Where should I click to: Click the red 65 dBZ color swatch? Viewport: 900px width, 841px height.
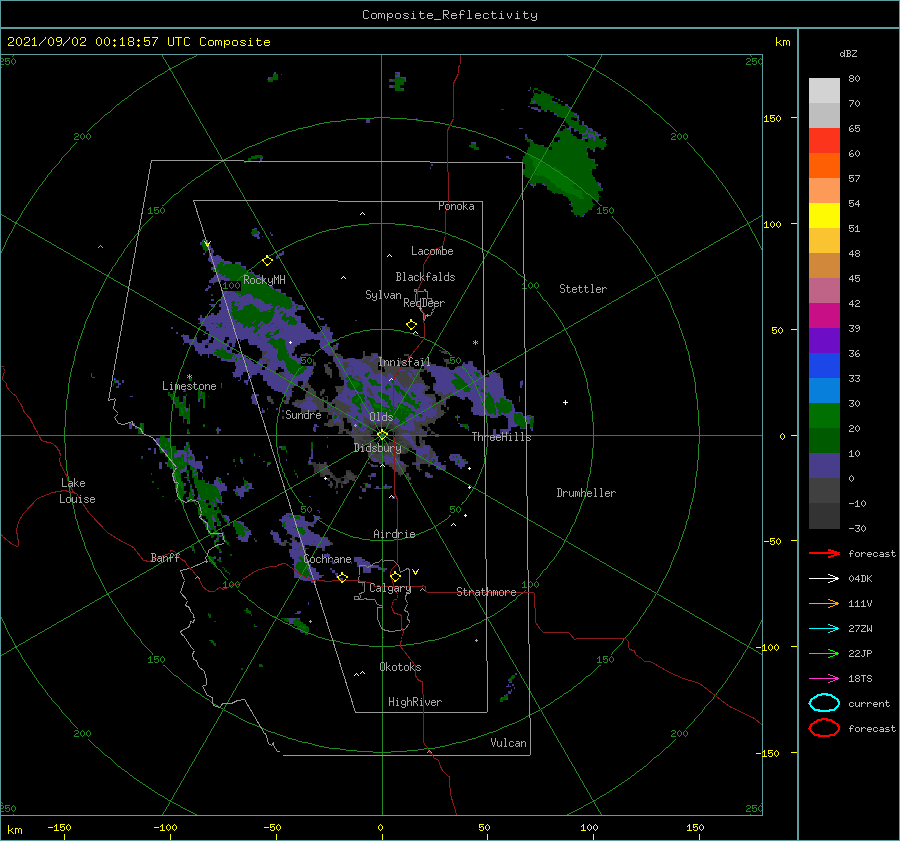click(x=824, y=140)
